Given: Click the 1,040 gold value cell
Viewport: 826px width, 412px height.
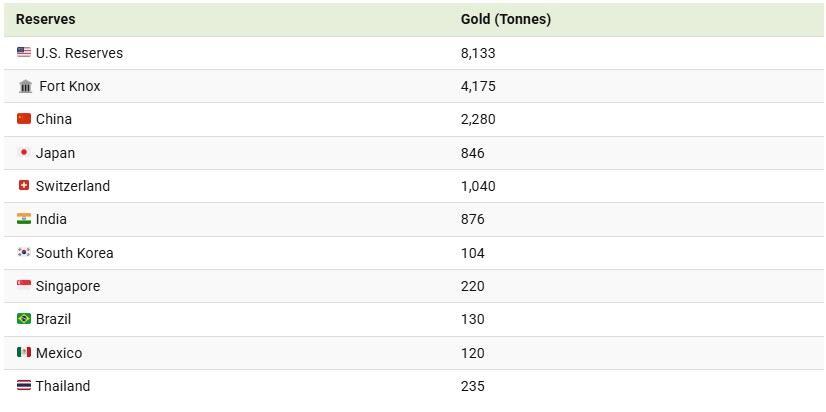Looking at the screenshot, I should click(x=478, y=186).
